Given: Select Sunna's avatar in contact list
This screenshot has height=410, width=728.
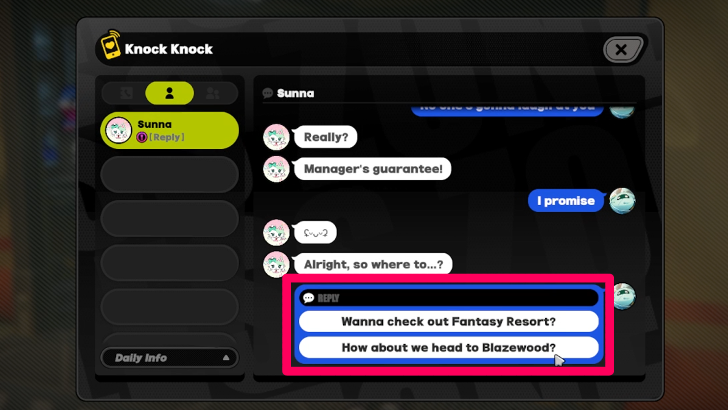Looking at the screenshot, I should point(118,130).
